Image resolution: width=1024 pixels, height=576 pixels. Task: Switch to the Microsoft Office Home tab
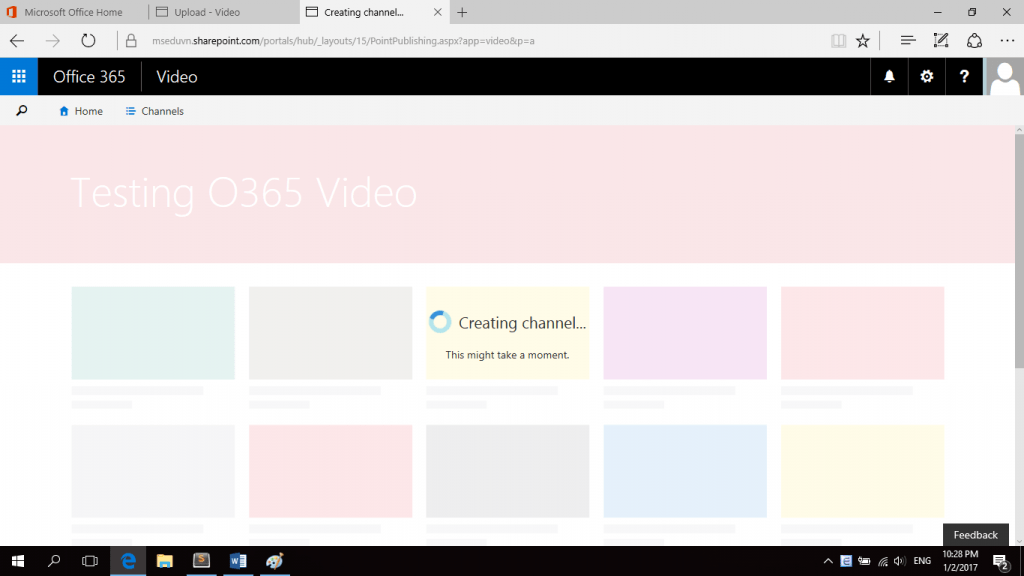73,12
